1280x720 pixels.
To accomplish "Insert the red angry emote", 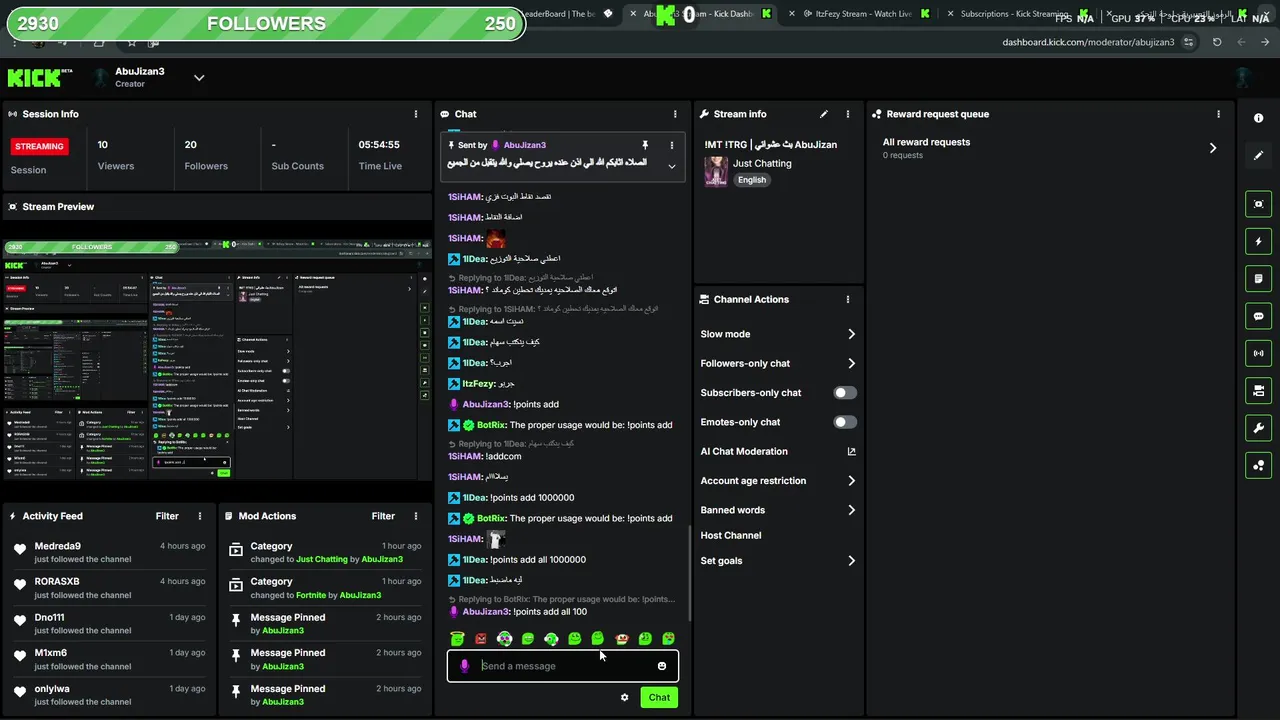I will point(481,638).
